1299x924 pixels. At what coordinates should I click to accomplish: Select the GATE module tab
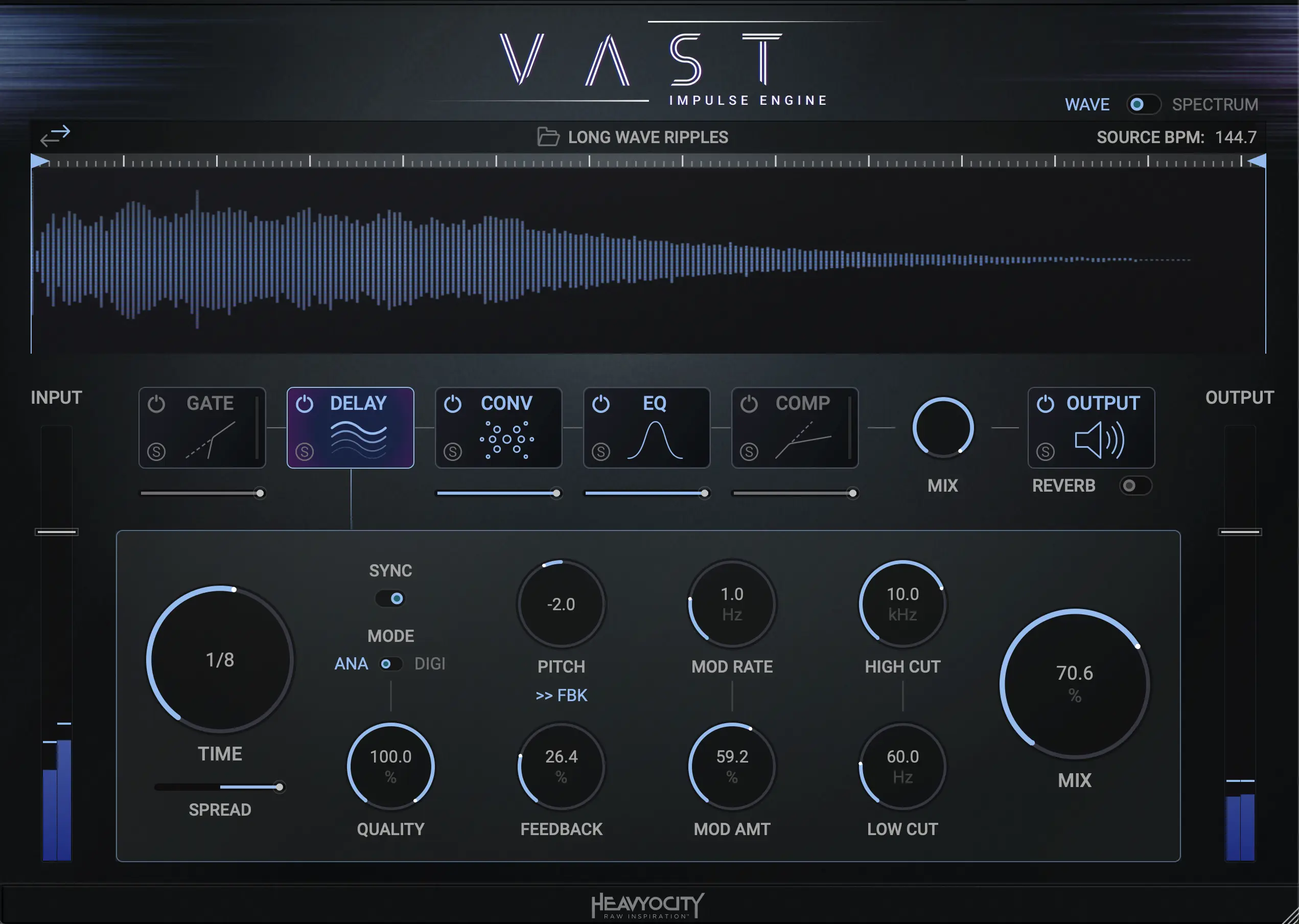202,428
